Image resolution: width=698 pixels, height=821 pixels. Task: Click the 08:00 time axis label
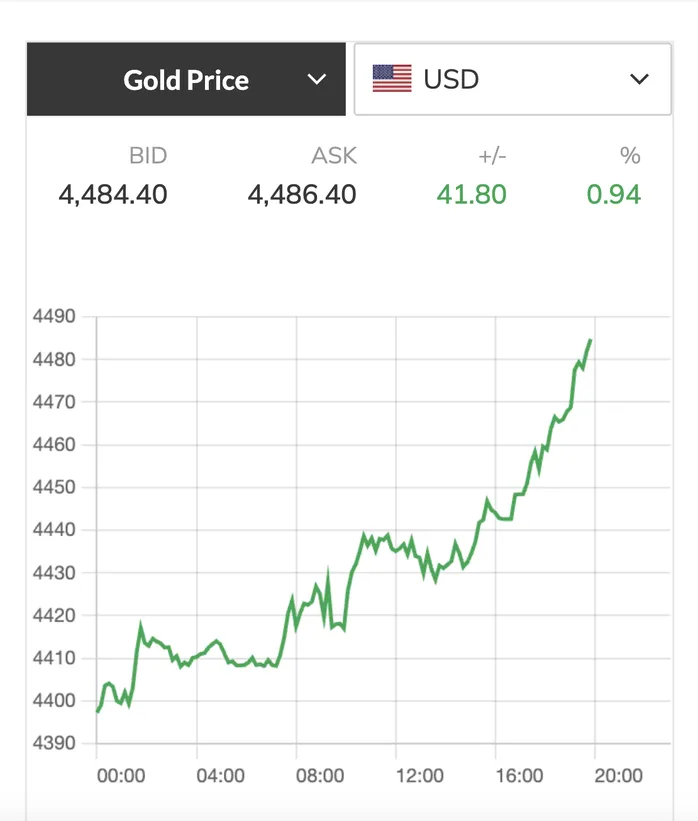click(x=320, y=776)
